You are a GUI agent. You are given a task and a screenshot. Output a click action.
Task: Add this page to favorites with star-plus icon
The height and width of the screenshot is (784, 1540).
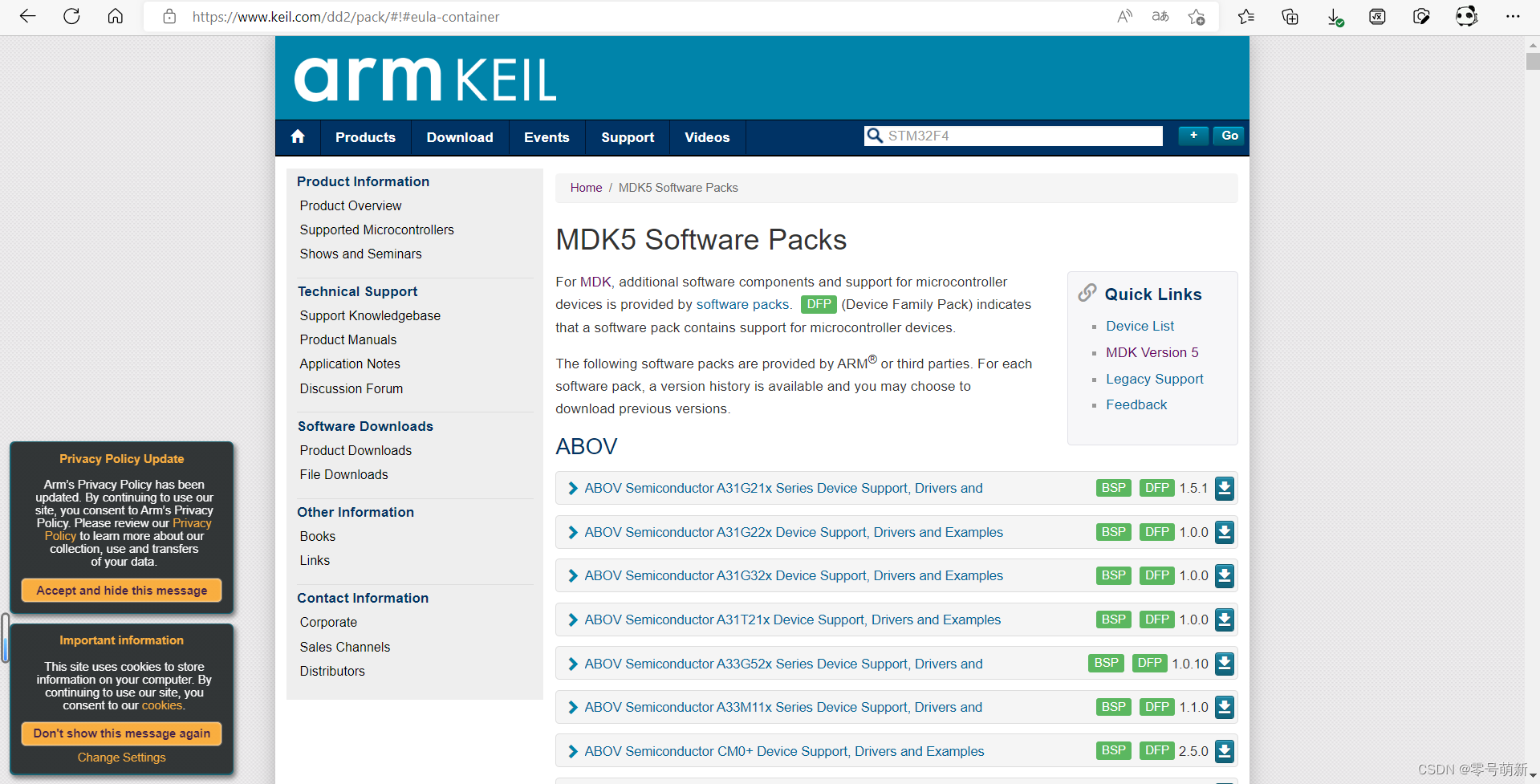click(1197, 16)
